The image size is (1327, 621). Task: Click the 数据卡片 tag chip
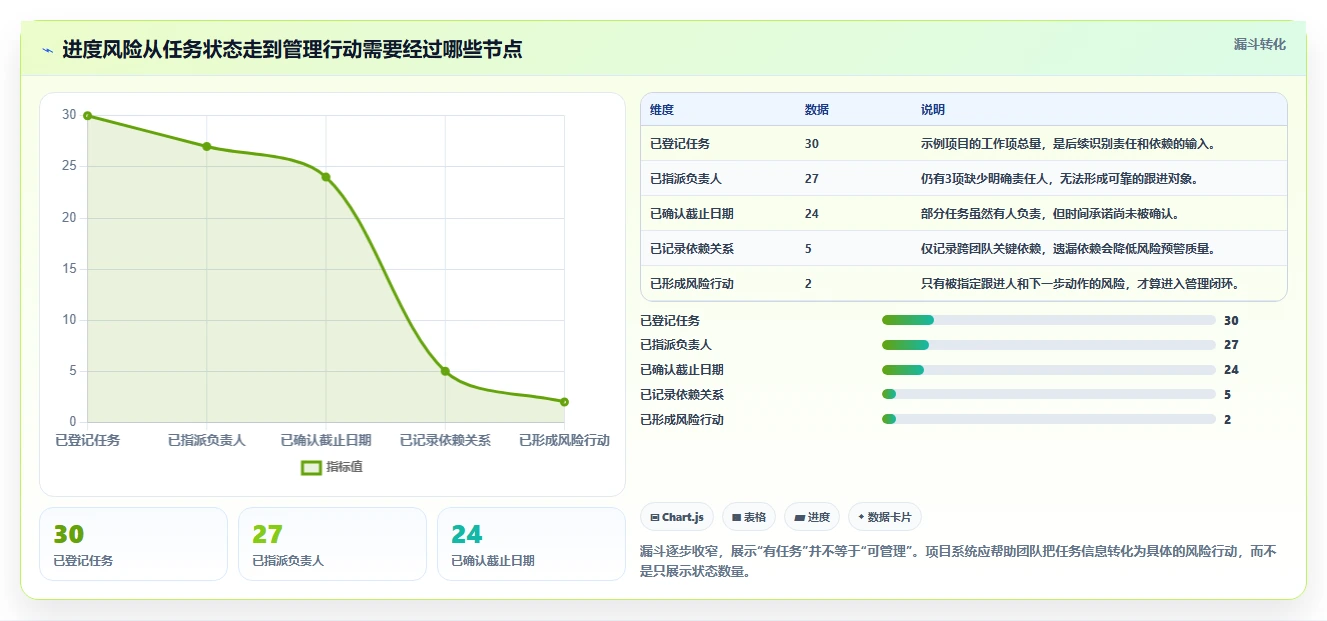click(x=885, y=517)
